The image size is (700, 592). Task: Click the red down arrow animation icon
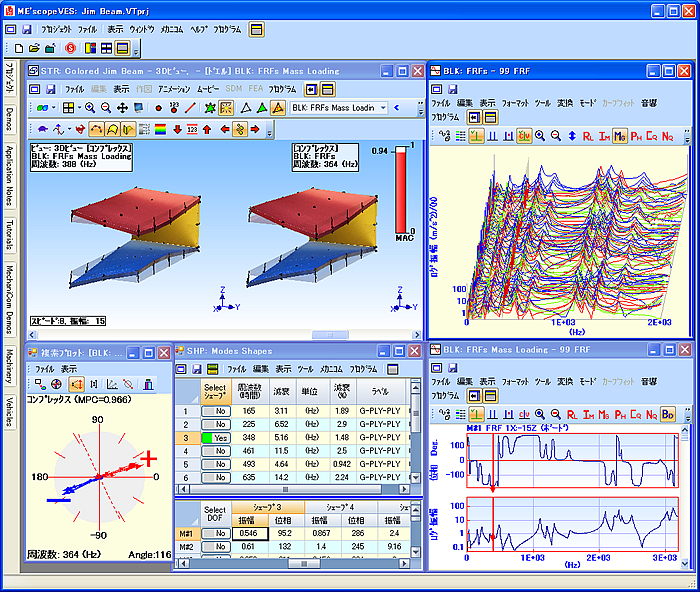click(x=176, y=128)
